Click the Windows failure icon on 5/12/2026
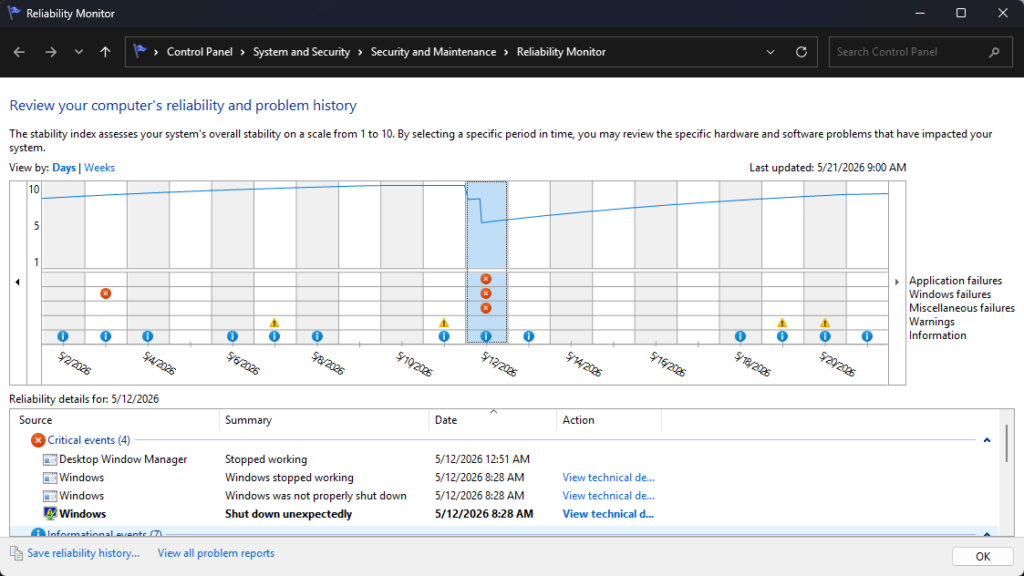Image resolution: width=1024 pixels, height=576 pixels. click(486, 294)
